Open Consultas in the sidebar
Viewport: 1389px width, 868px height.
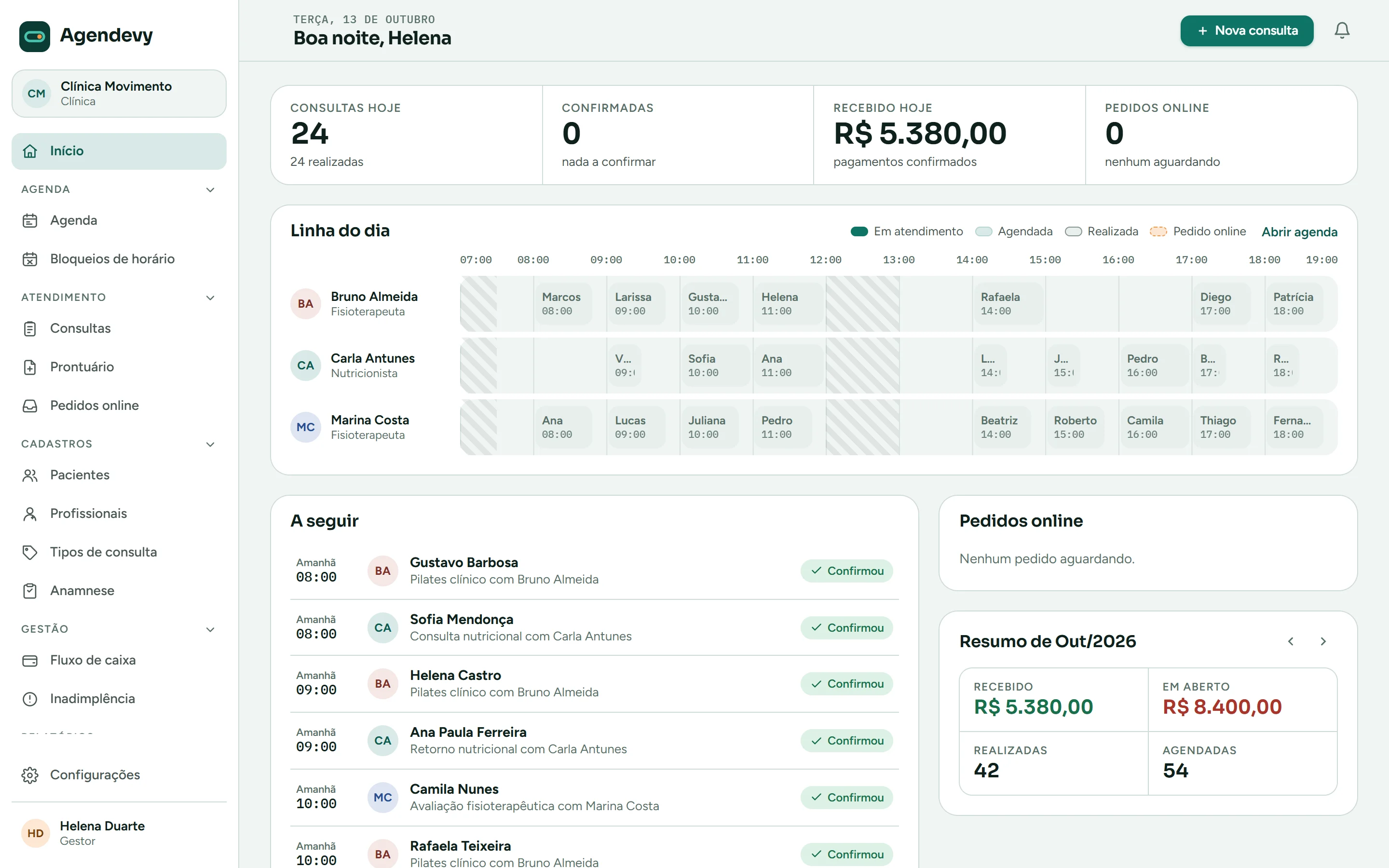119,328
